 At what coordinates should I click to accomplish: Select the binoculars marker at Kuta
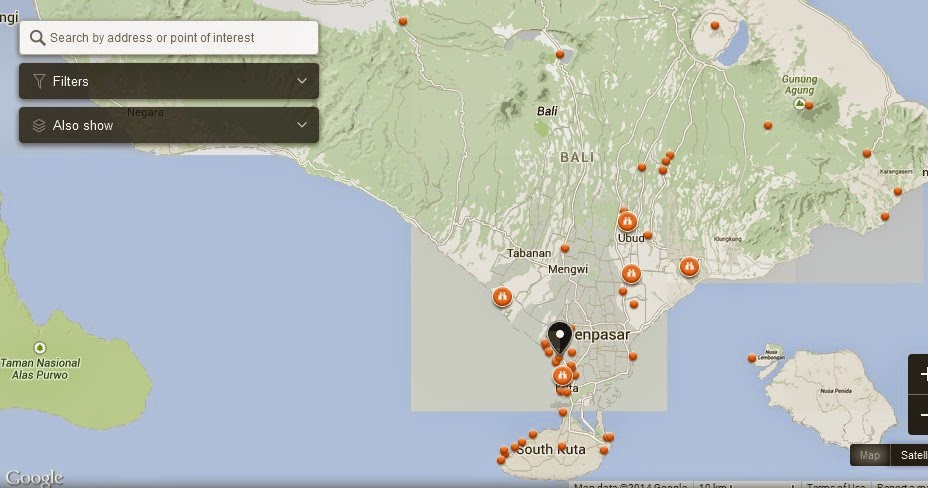click(562, 375)
